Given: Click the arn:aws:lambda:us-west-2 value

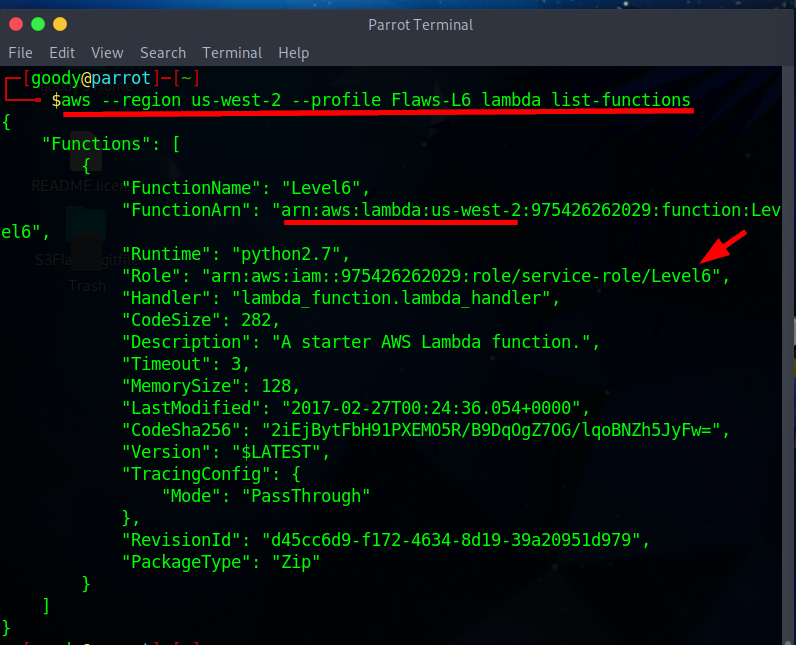Looking at the screenshot, I should click(x=402, y=210).
